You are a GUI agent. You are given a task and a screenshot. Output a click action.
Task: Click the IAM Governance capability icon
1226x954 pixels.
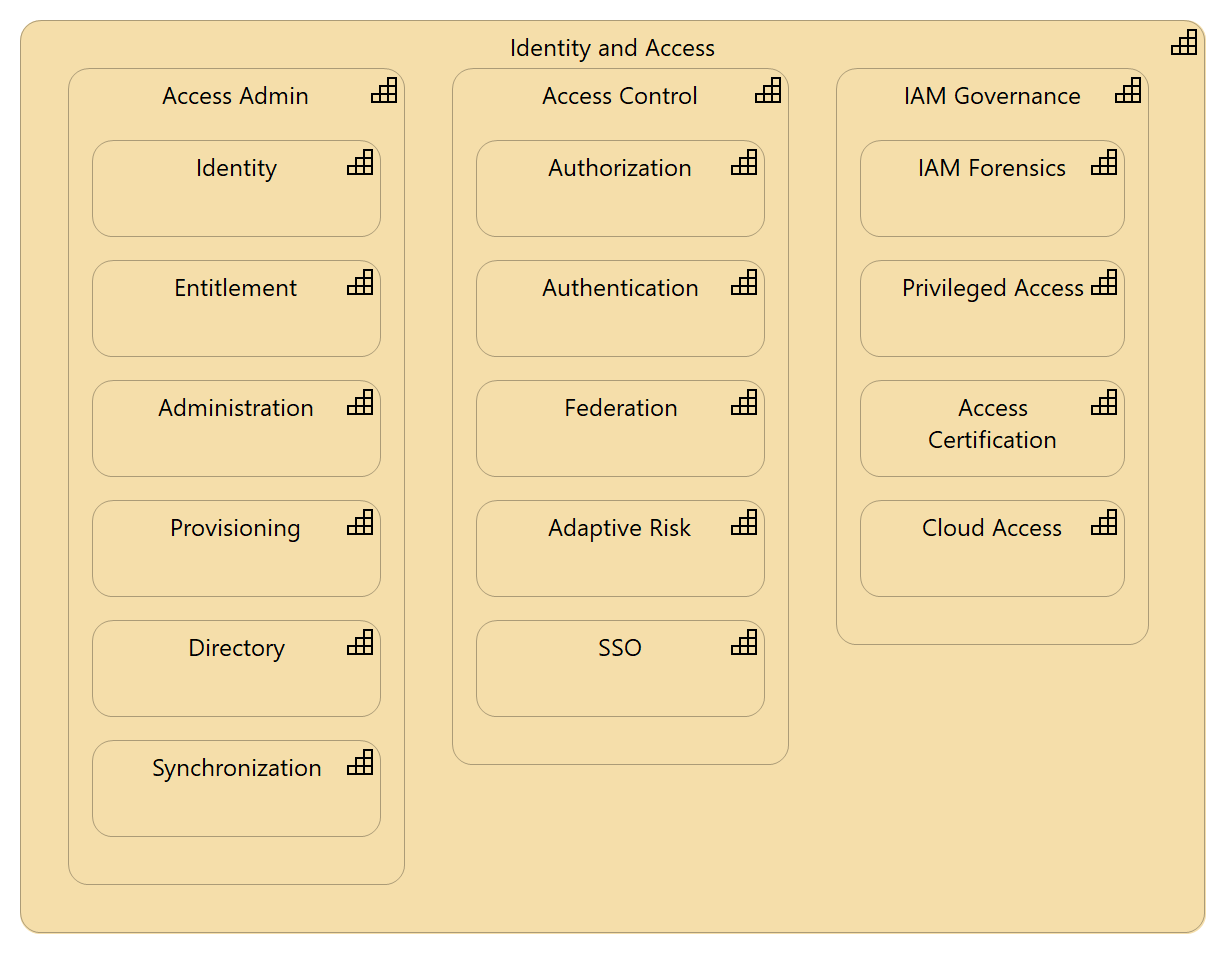point(1128,91)
